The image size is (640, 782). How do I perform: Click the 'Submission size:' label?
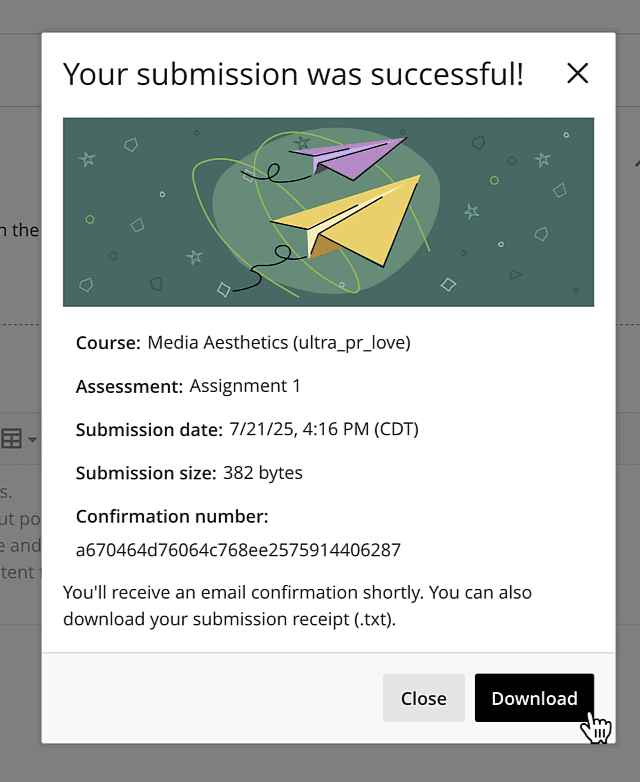[146, 473]
